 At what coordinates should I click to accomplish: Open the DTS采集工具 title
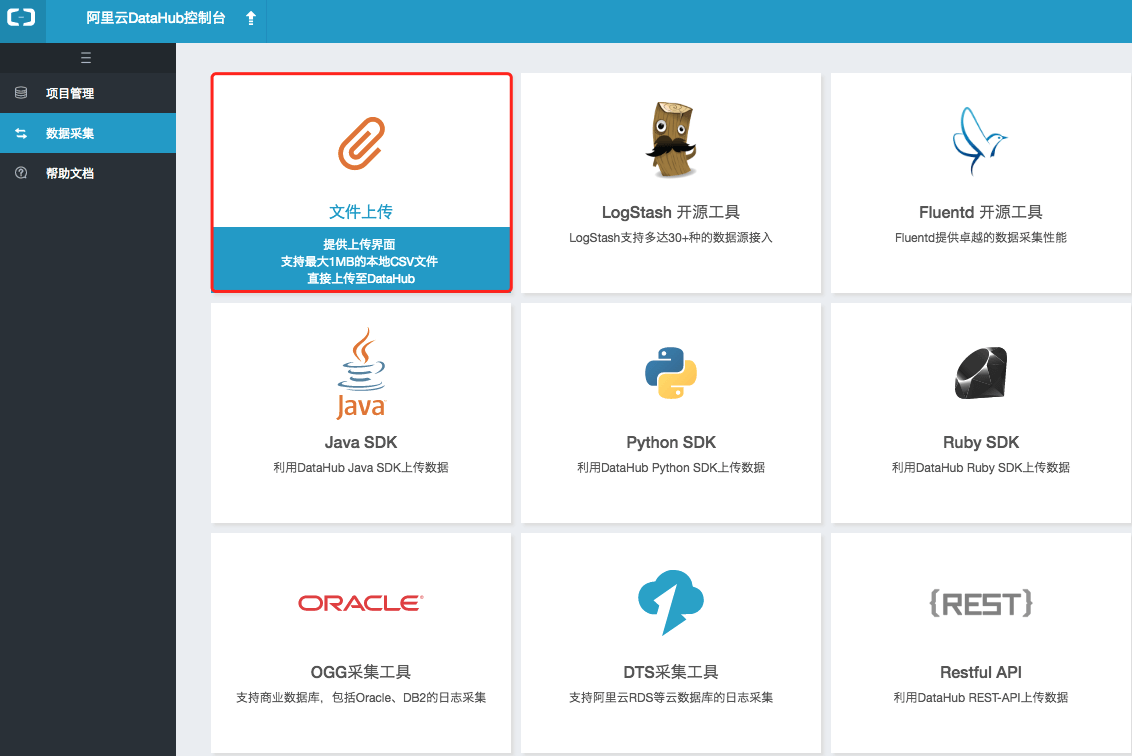point(671,672)
